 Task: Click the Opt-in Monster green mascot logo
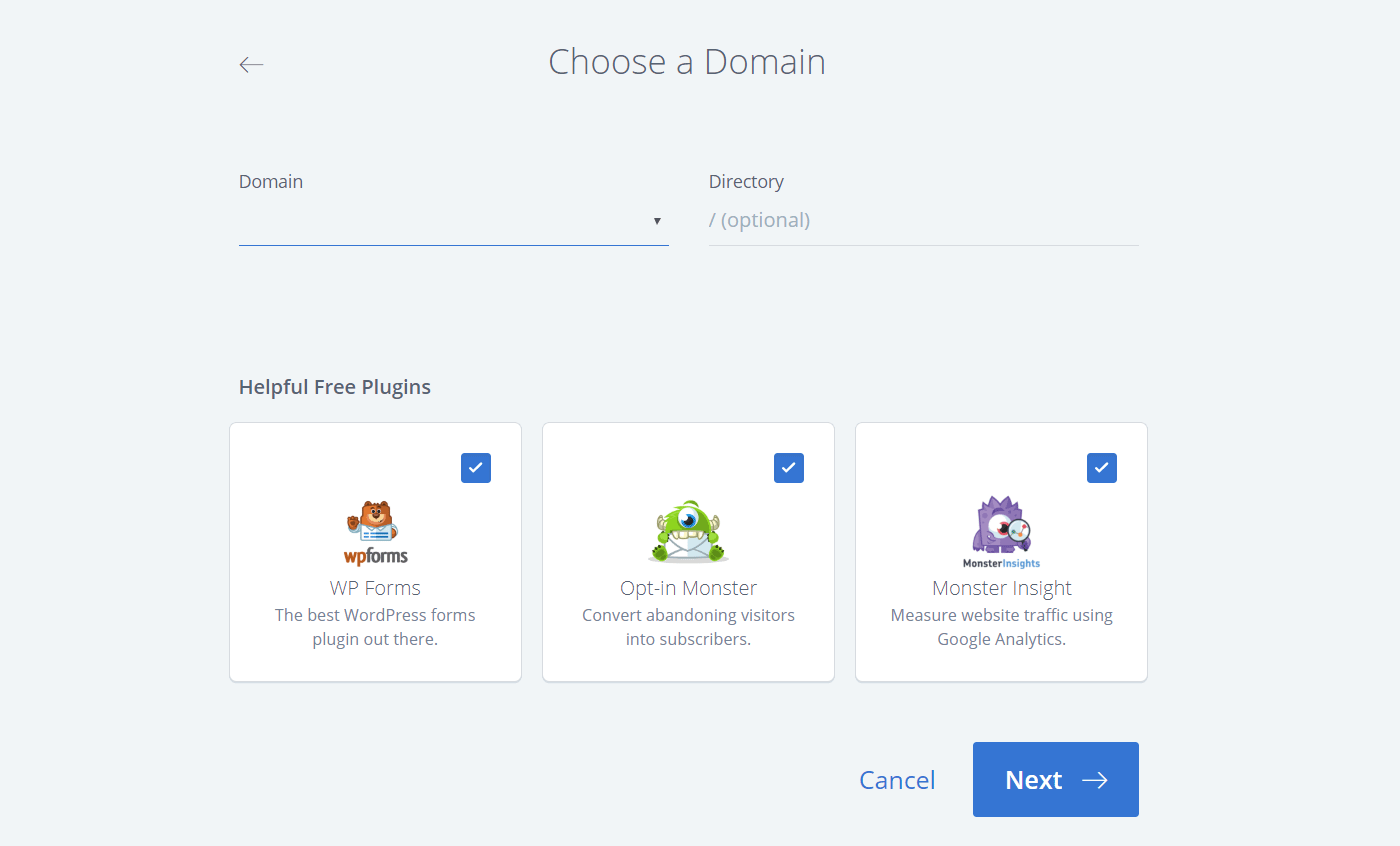pos(688,532)
